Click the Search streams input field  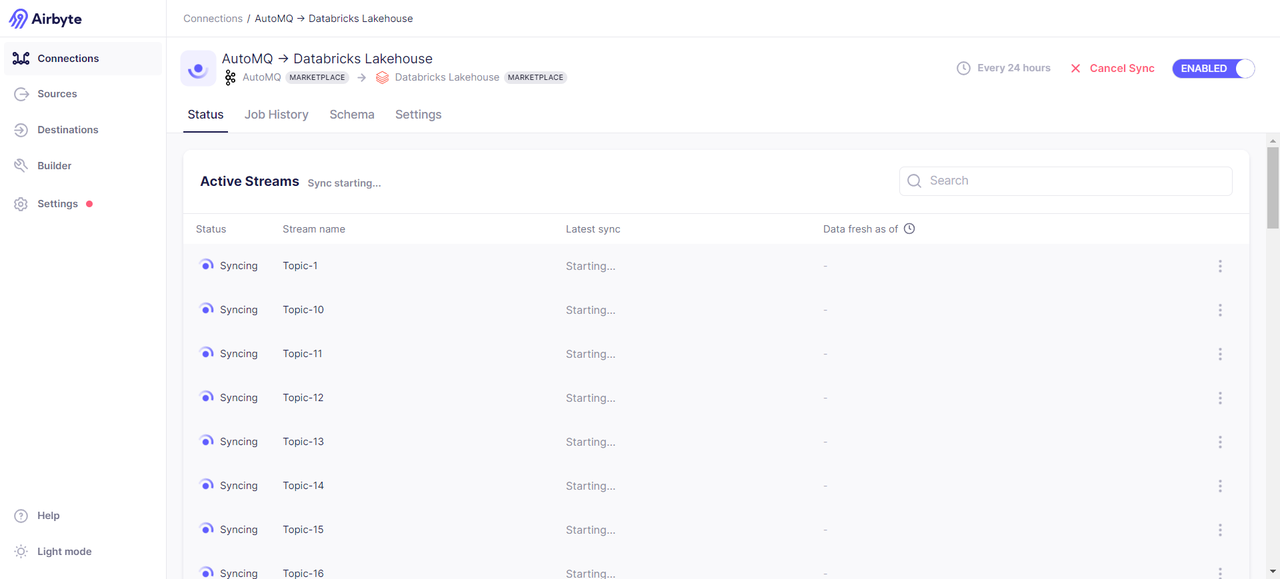click(x=1066, y=181)
